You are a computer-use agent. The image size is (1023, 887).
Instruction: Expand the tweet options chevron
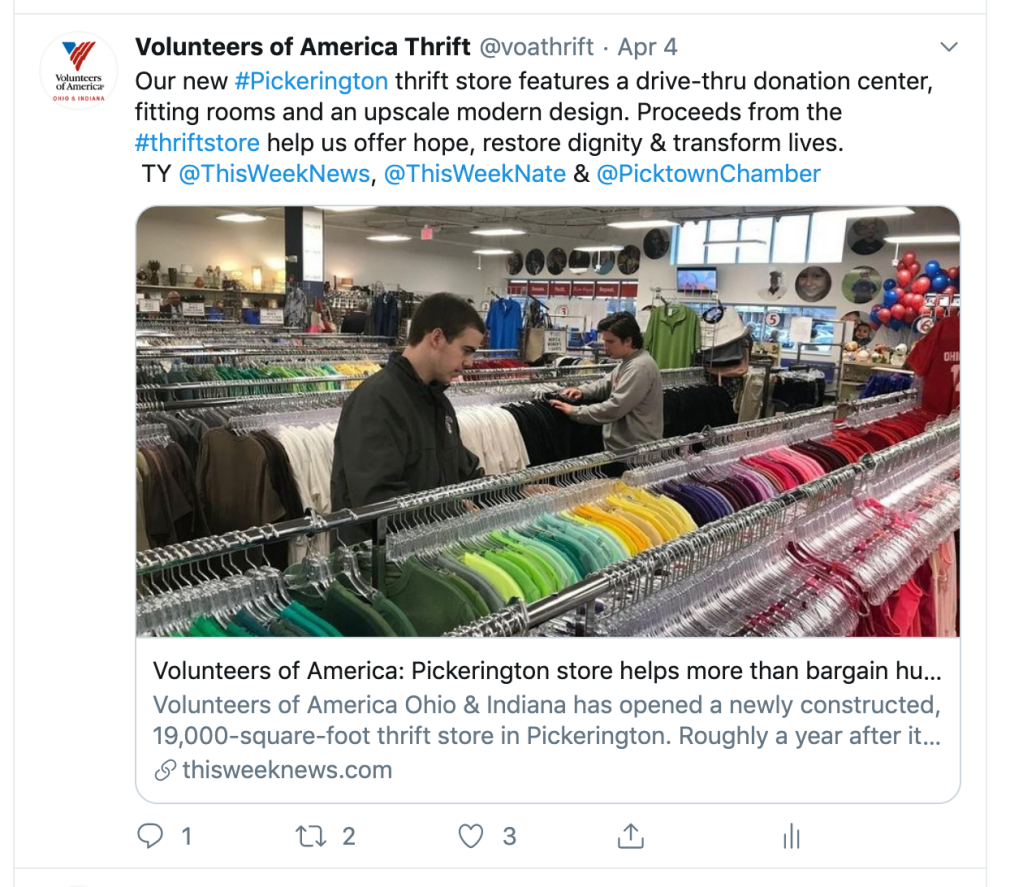949,47
